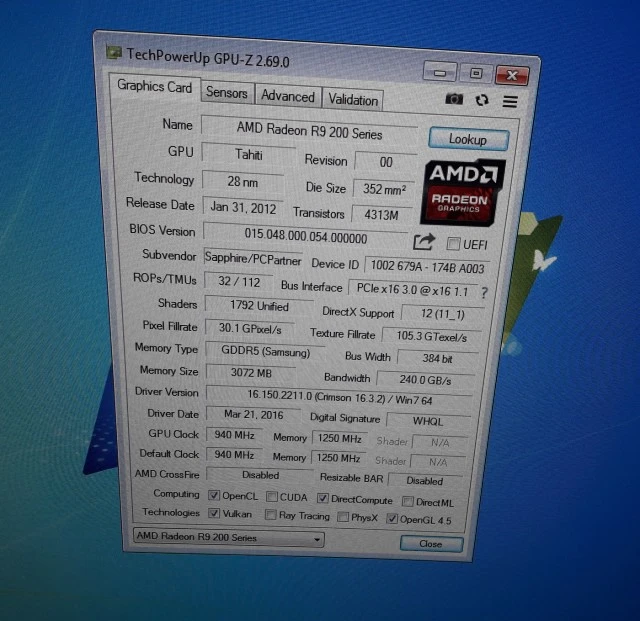Toggle the OpenGL 4.5 checkbox

point(392,519)
